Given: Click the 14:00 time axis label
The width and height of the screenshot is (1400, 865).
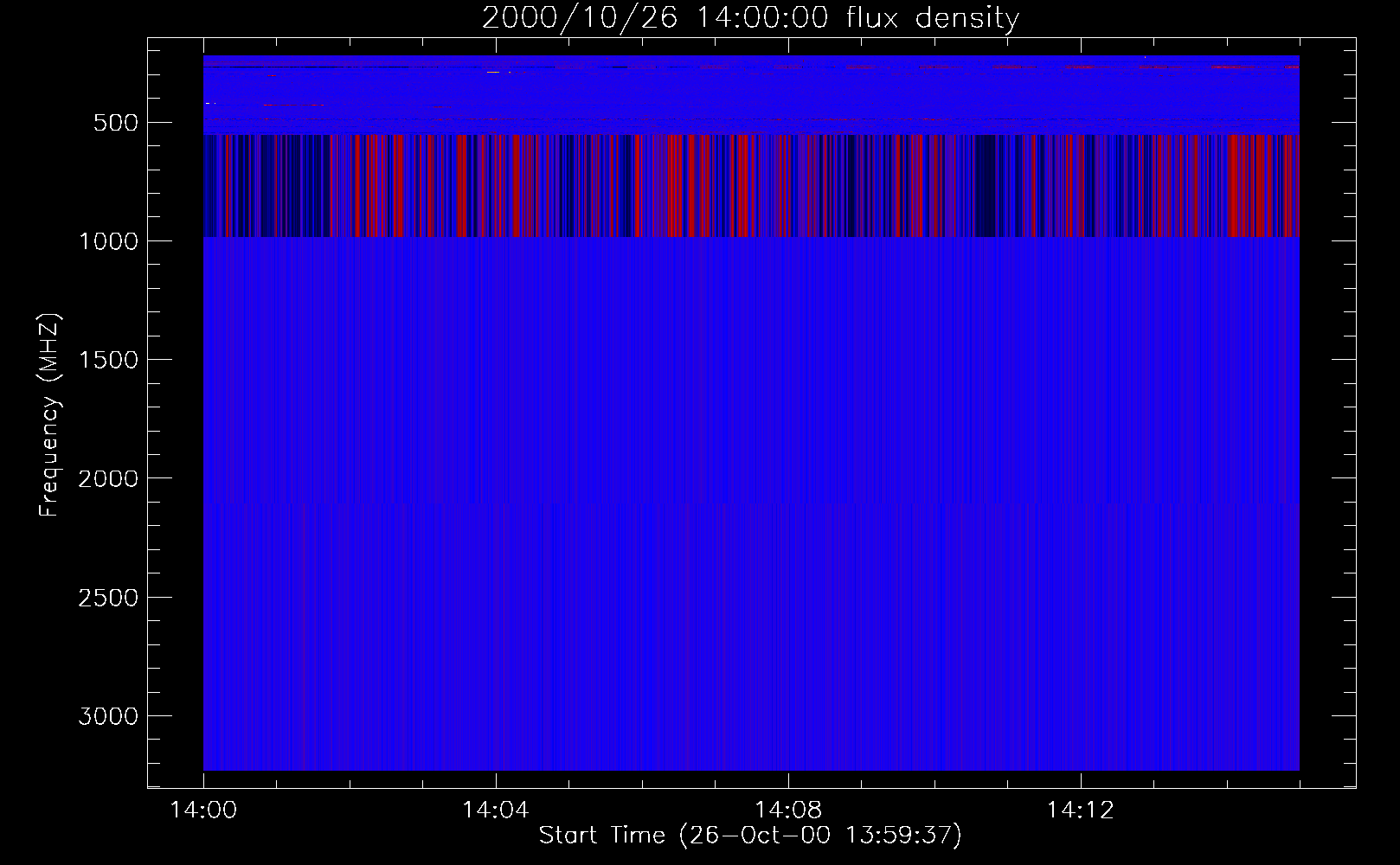Looking at the screenshot, I should 203,811.
